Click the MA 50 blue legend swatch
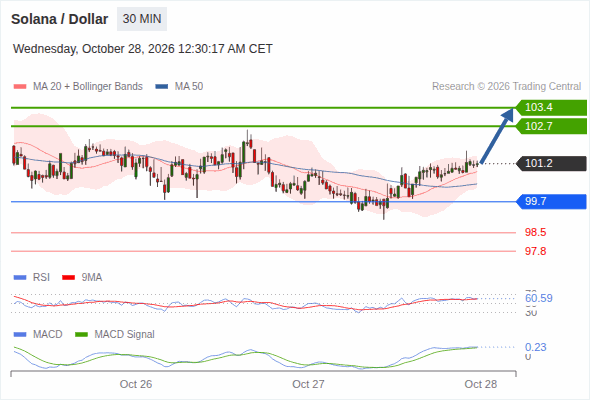 [162, 87]
